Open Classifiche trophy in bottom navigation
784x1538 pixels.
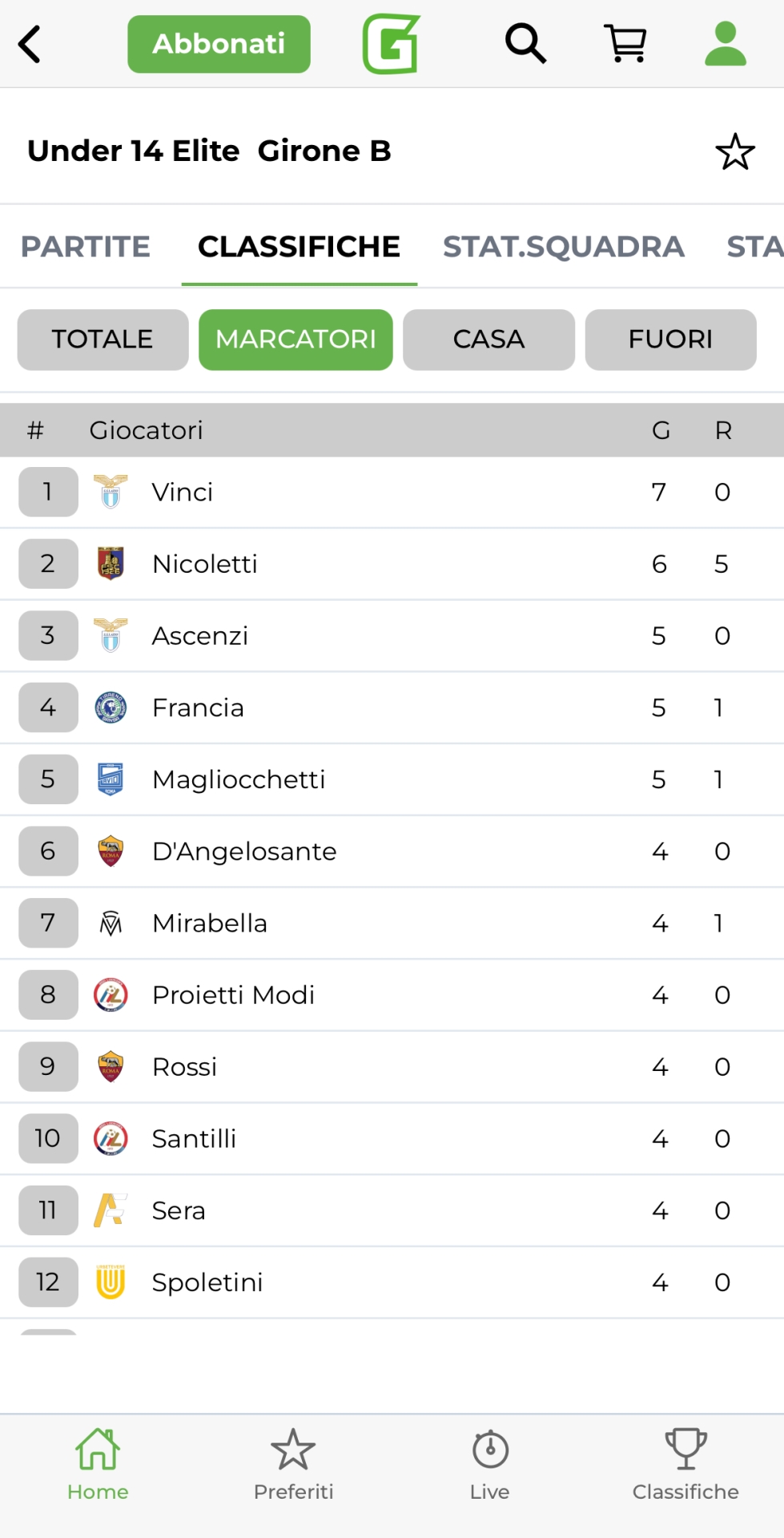tap(685, 1464)
